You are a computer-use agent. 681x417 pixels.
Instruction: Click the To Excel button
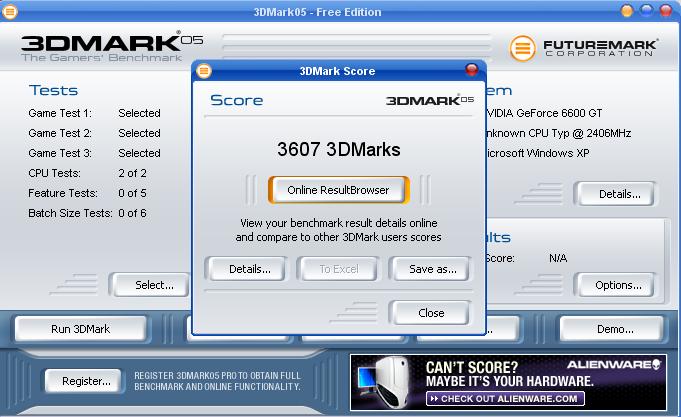339,269
